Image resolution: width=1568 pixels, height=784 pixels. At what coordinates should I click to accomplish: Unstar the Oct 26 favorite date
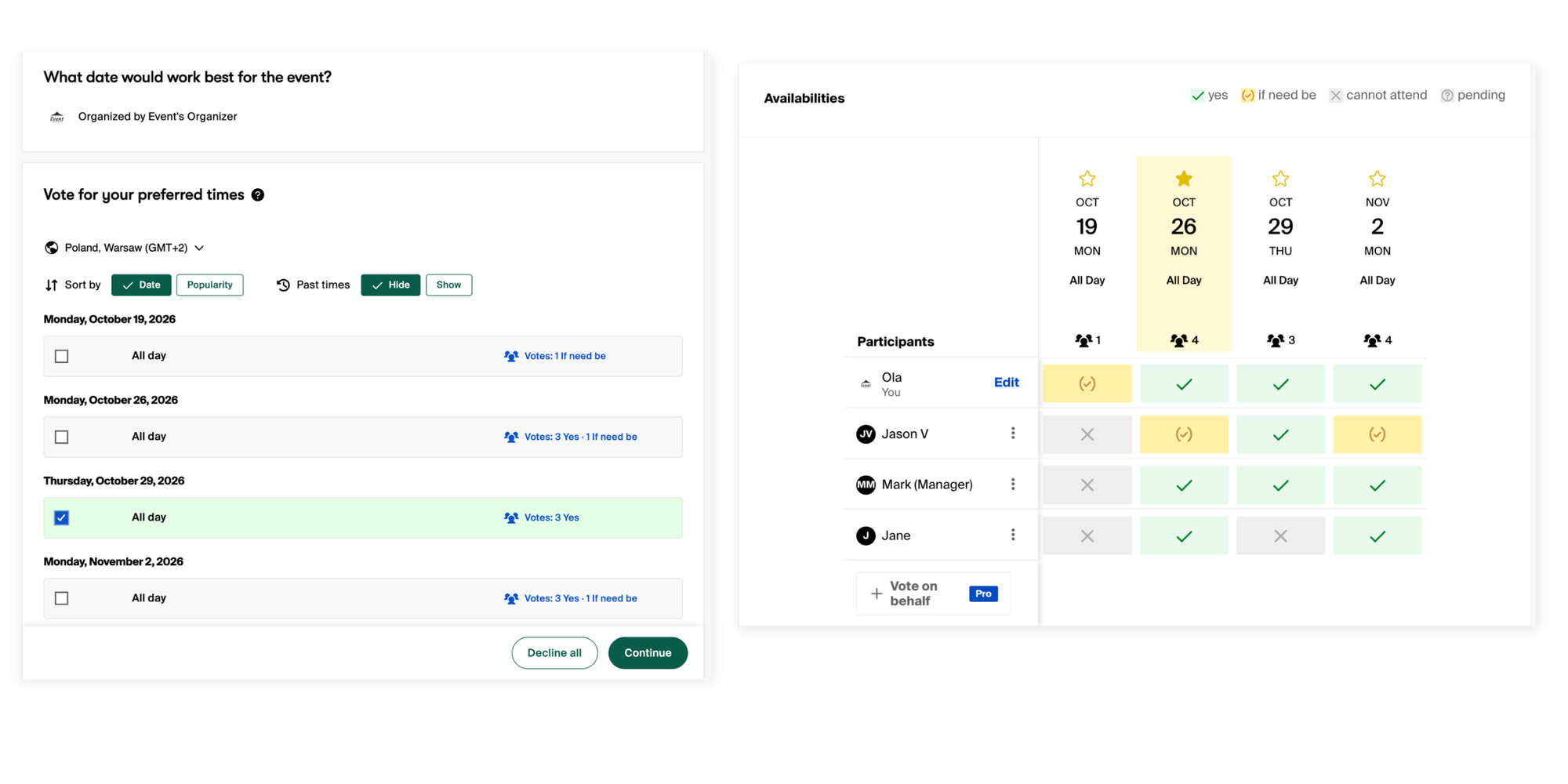[x=1184, y=179]
